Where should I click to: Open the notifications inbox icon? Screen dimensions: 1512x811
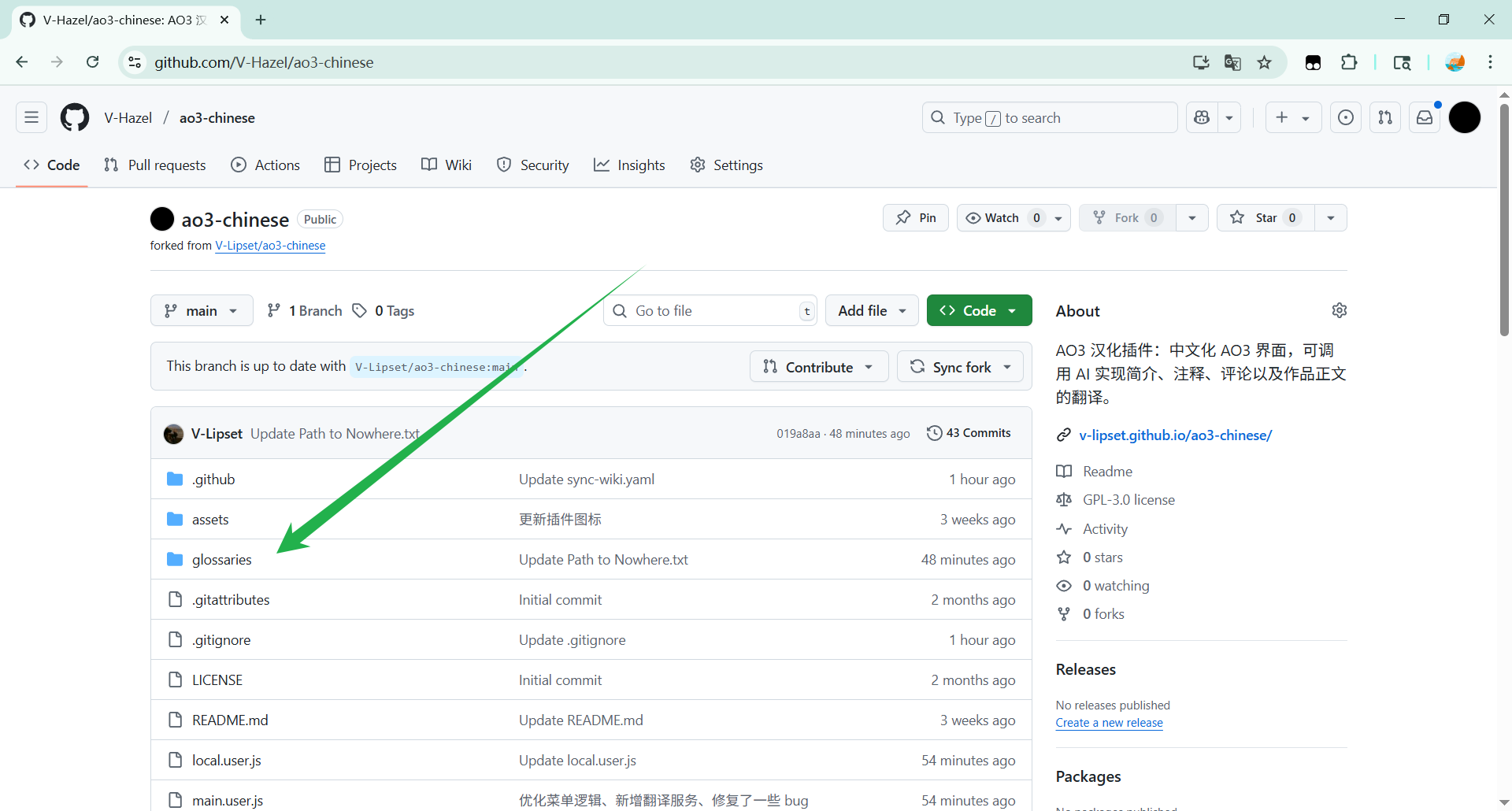(1425, 118)
